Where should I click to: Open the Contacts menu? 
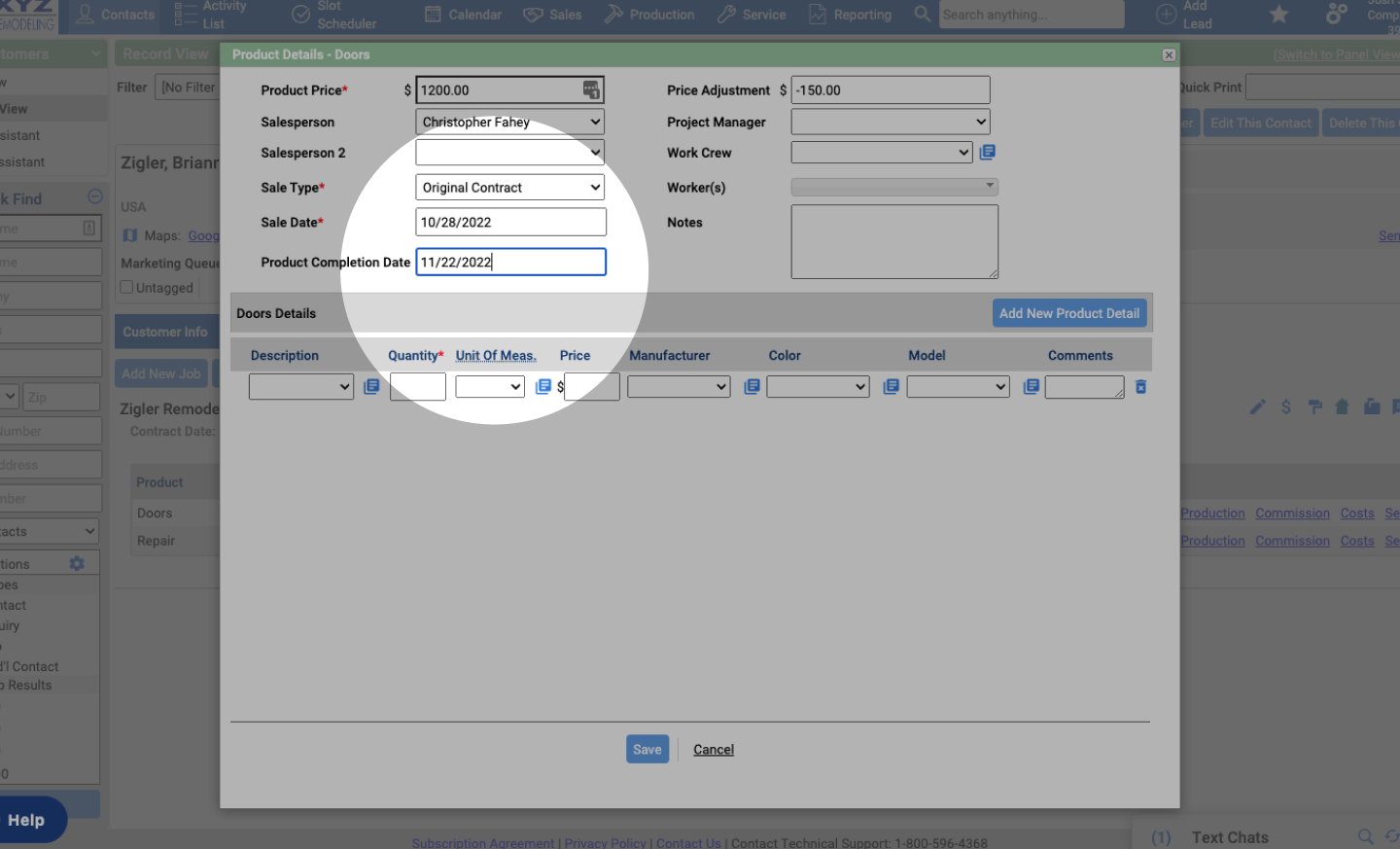(116, 15)
